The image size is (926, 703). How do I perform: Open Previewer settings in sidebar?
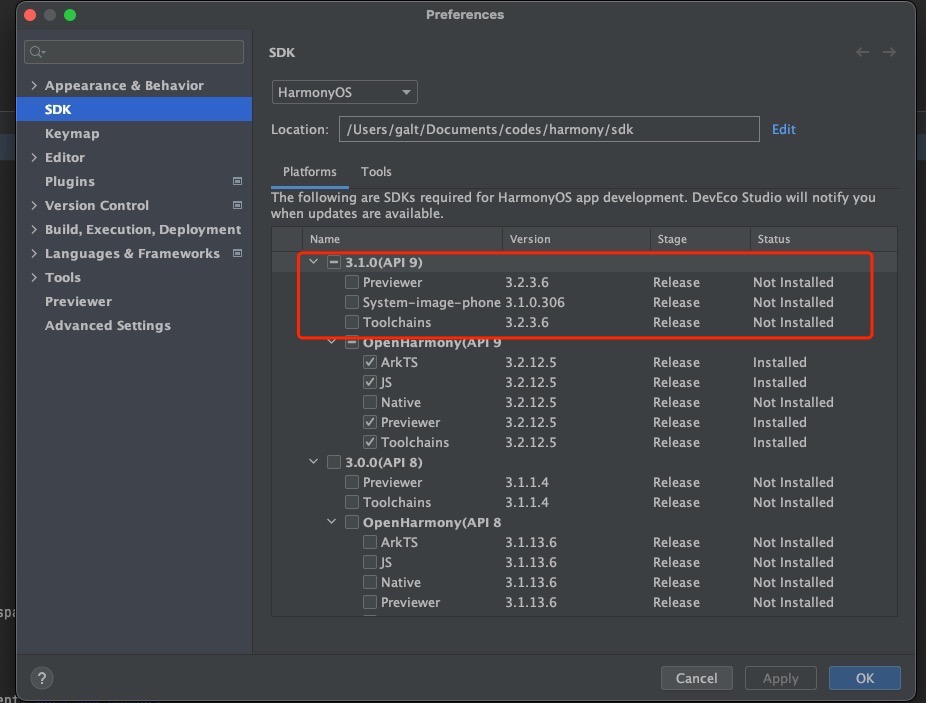click(x=79, y=301)
